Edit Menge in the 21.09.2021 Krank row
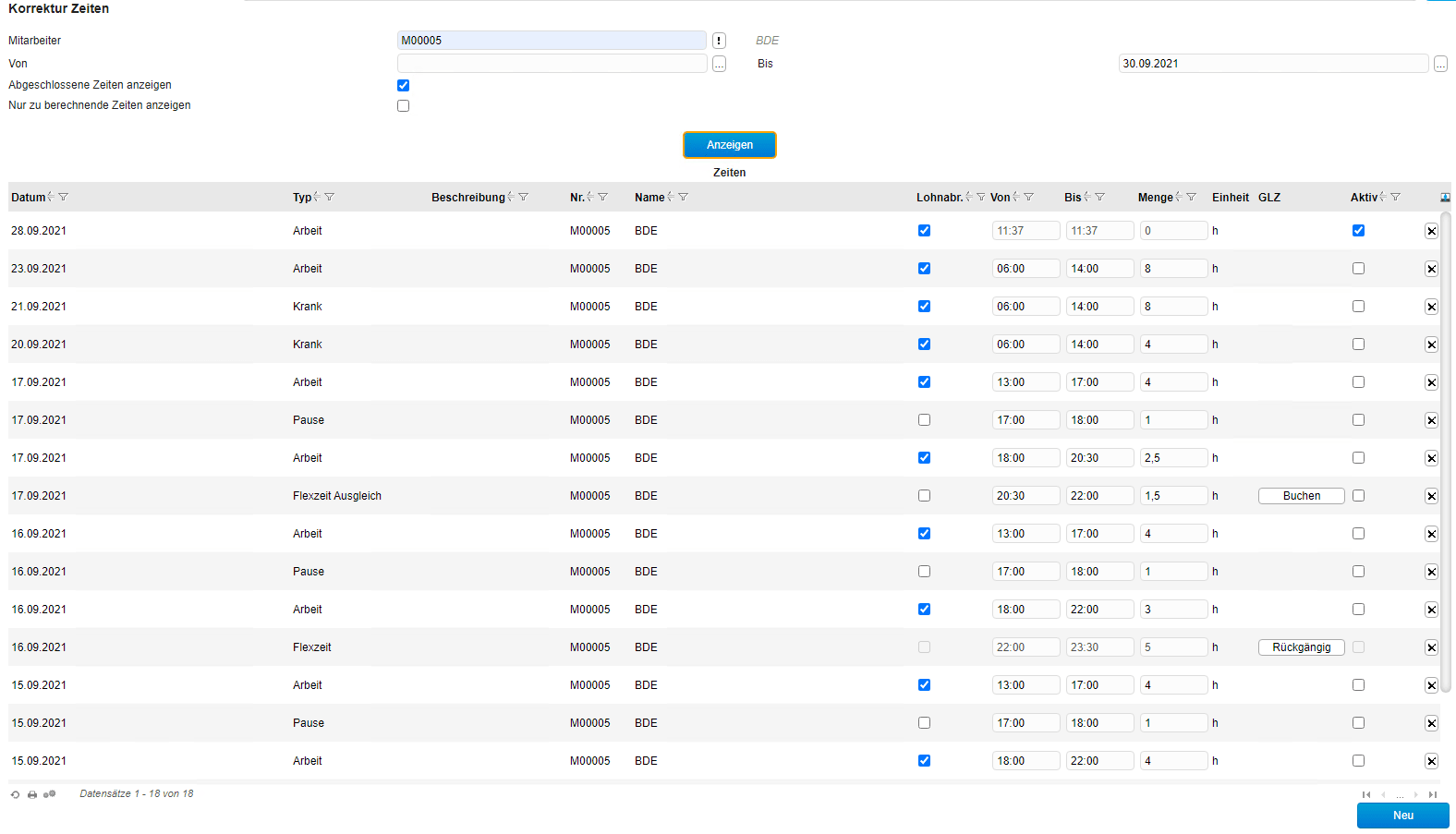This screenshot has height=834, width=1456. (x=1174, y=307)
